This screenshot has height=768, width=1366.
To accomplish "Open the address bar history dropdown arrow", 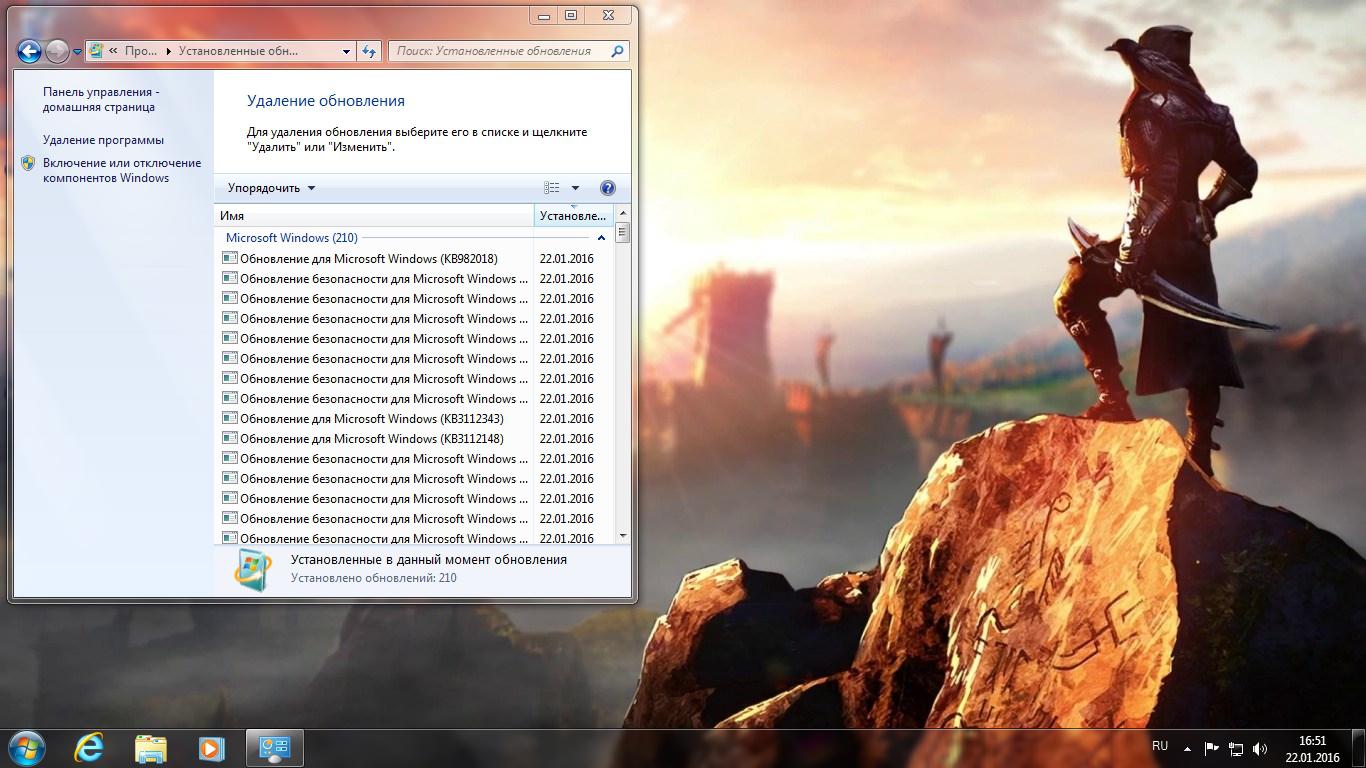I will (346, 51).
